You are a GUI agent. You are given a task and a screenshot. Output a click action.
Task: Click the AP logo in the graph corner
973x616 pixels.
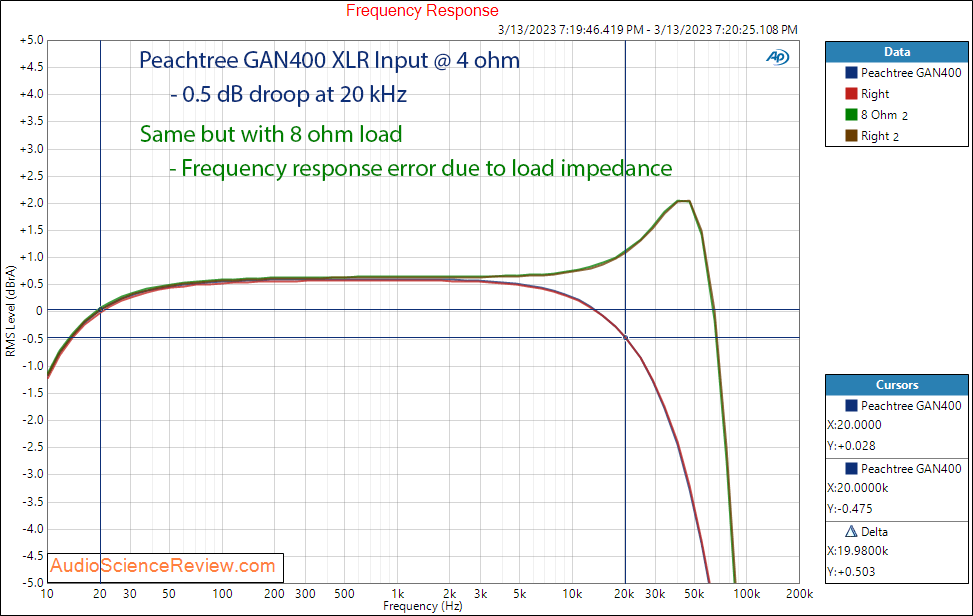point(778,57)
